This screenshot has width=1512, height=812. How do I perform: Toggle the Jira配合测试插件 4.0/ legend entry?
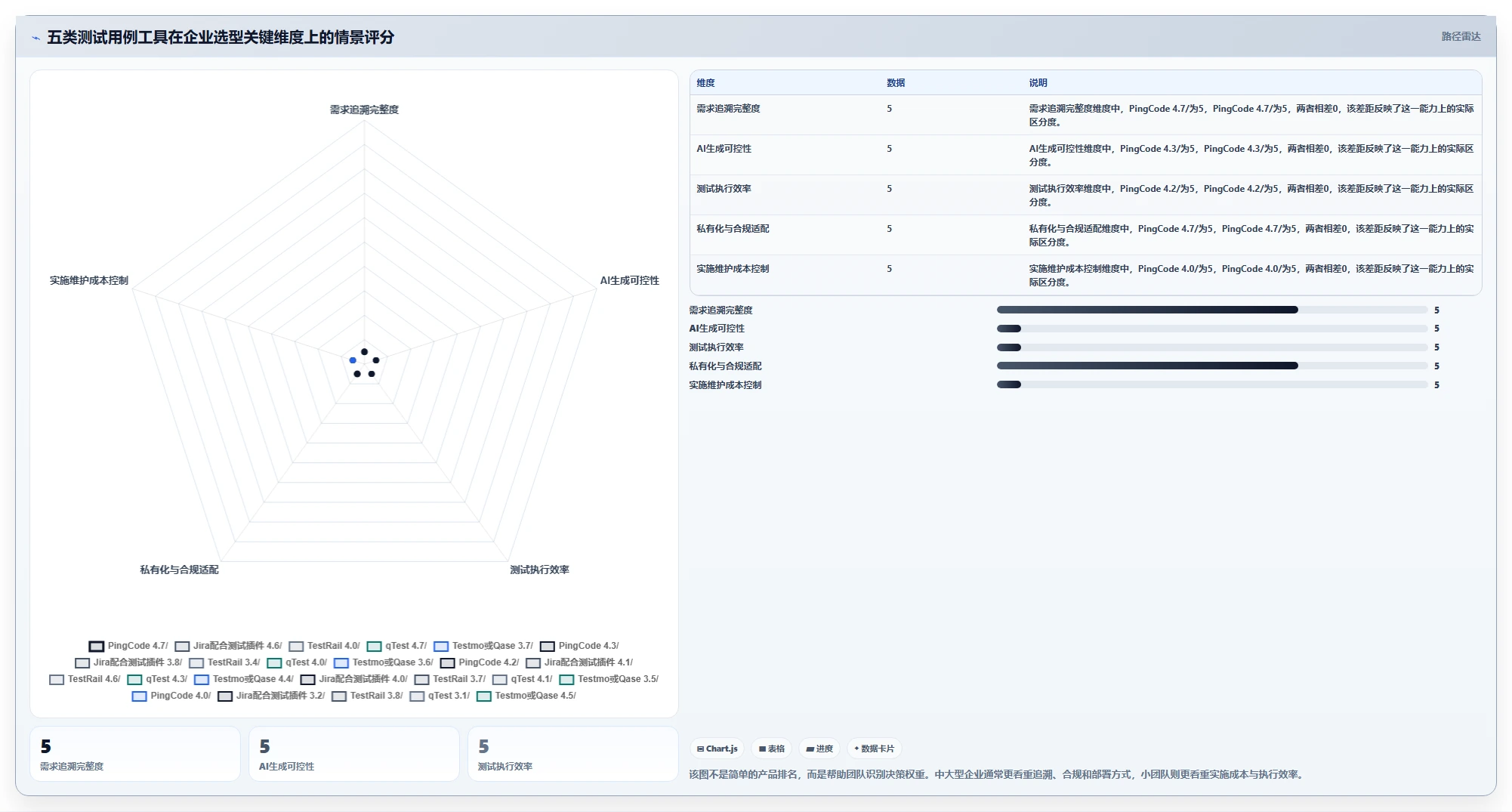coord(353,679)
